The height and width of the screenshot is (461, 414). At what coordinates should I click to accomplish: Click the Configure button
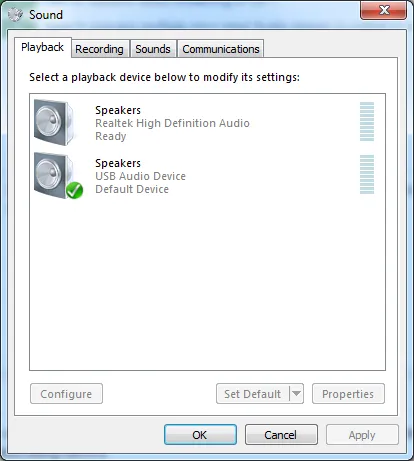click(x=66, y=394)
